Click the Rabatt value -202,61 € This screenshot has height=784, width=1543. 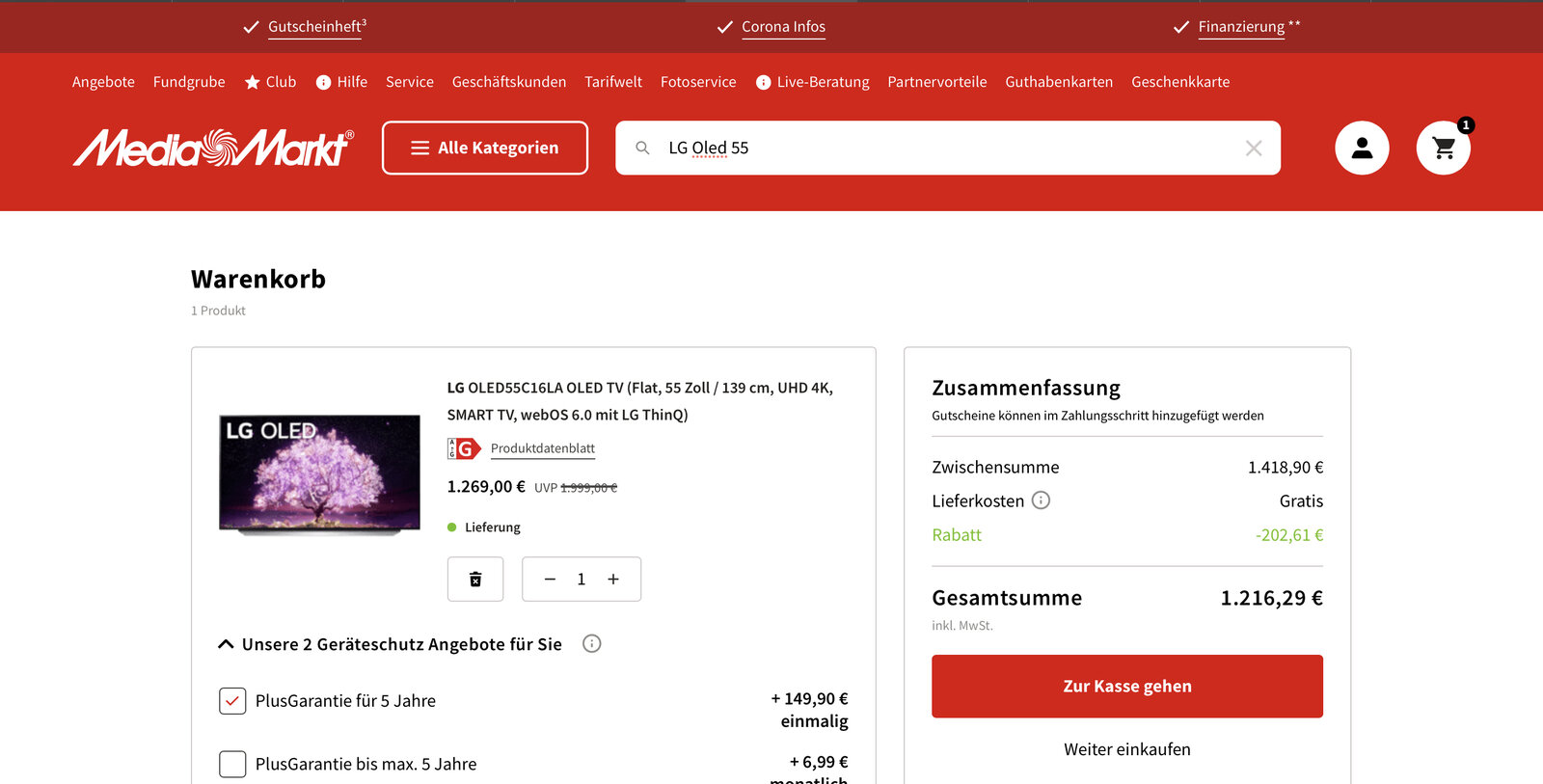click(x=1289, y=535)
